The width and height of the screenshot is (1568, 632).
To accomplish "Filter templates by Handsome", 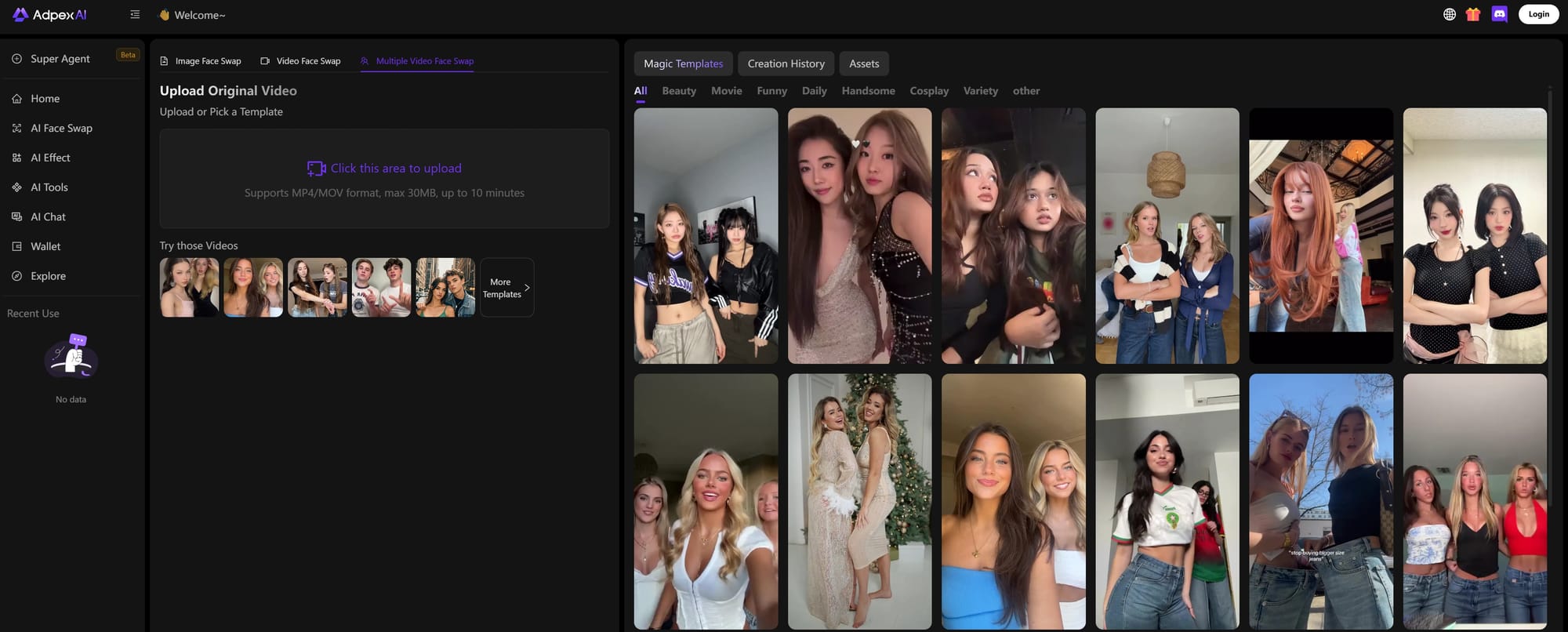I will 869,91.
